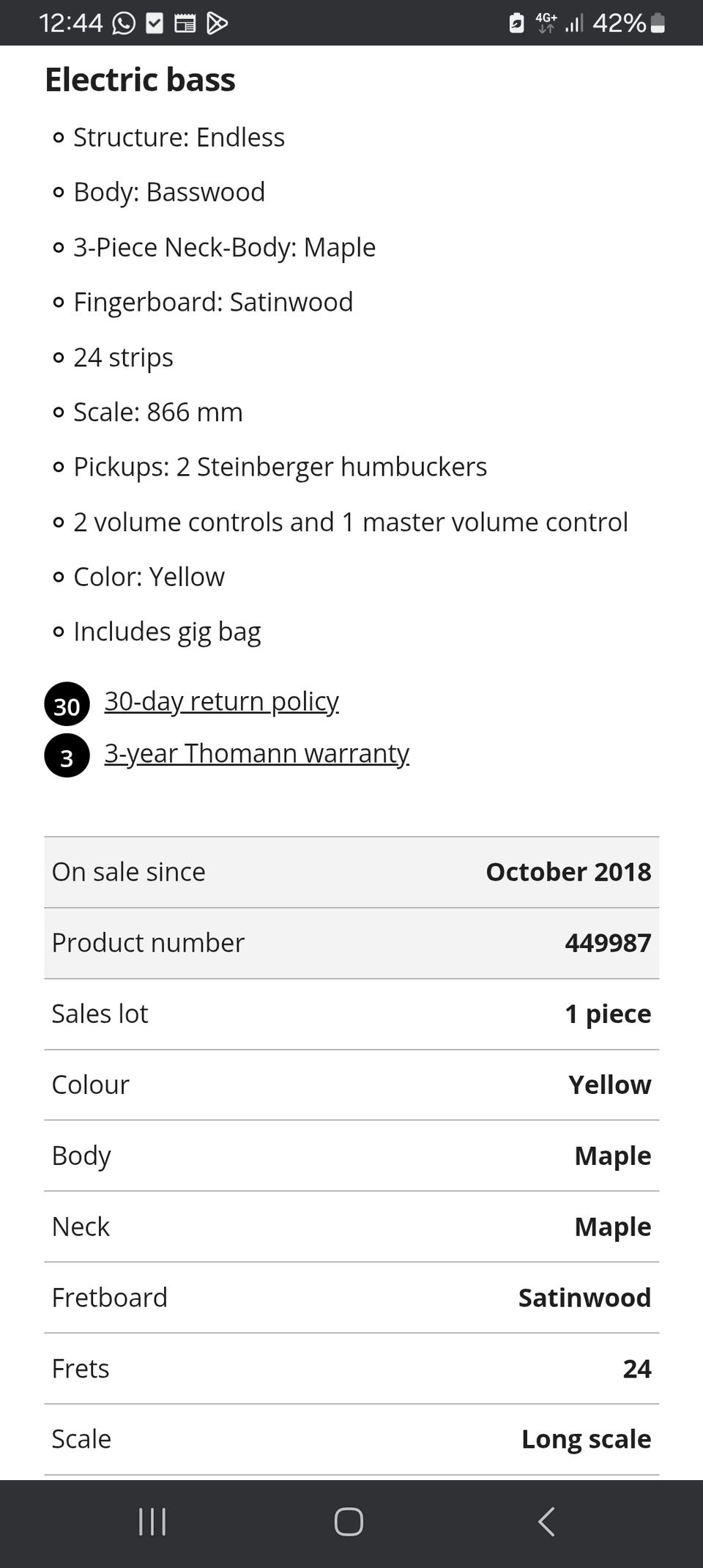
Task: Tap the Play Store notification icon
Action: coord(217,23)
